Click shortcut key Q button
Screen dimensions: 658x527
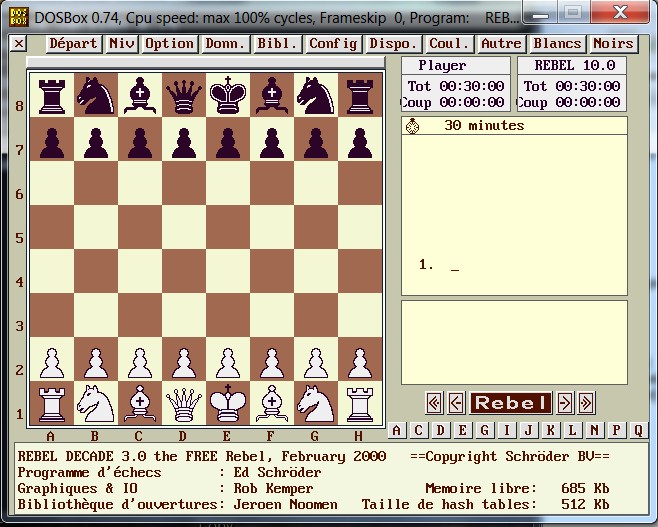[638, 430]
